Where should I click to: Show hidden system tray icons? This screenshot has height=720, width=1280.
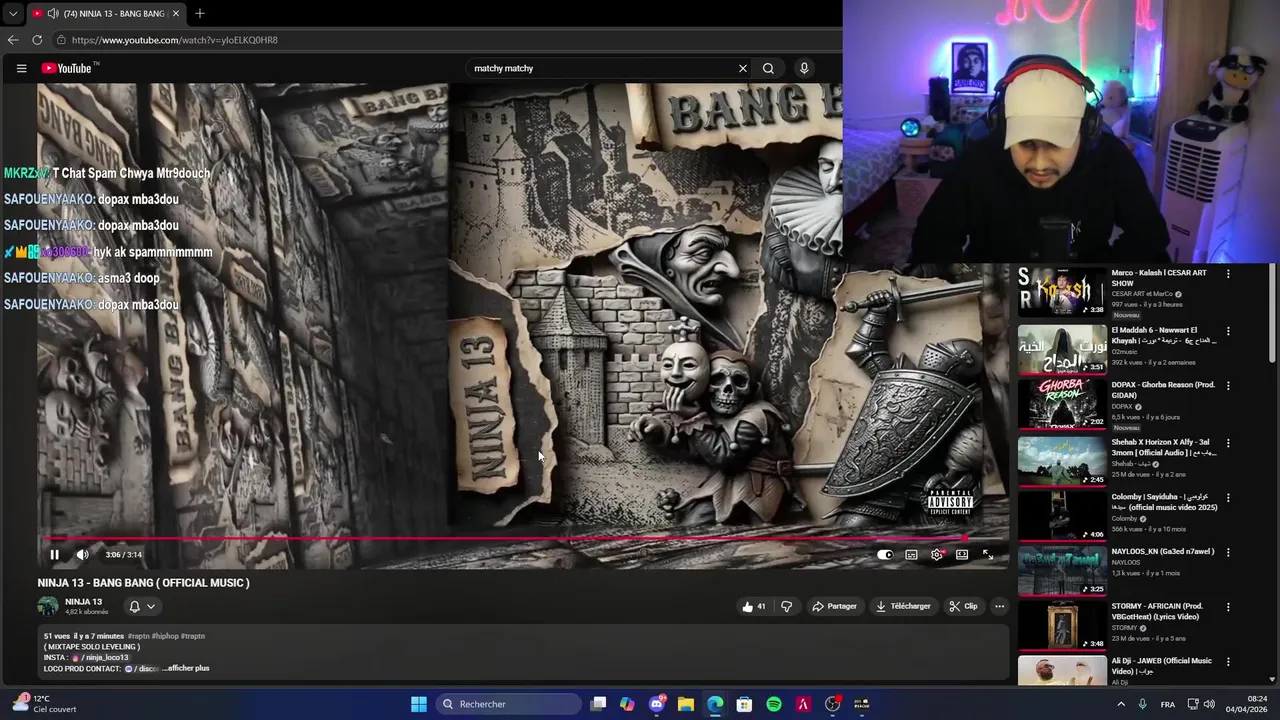[1120, 704]
